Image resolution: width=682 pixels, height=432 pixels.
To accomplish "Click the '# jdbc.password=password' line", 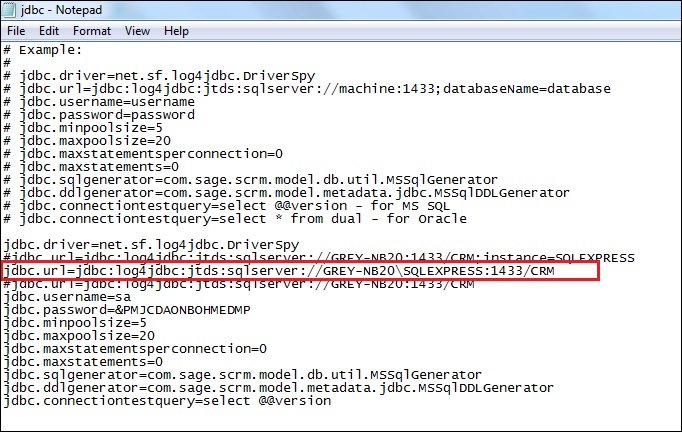I will (99, 115).
